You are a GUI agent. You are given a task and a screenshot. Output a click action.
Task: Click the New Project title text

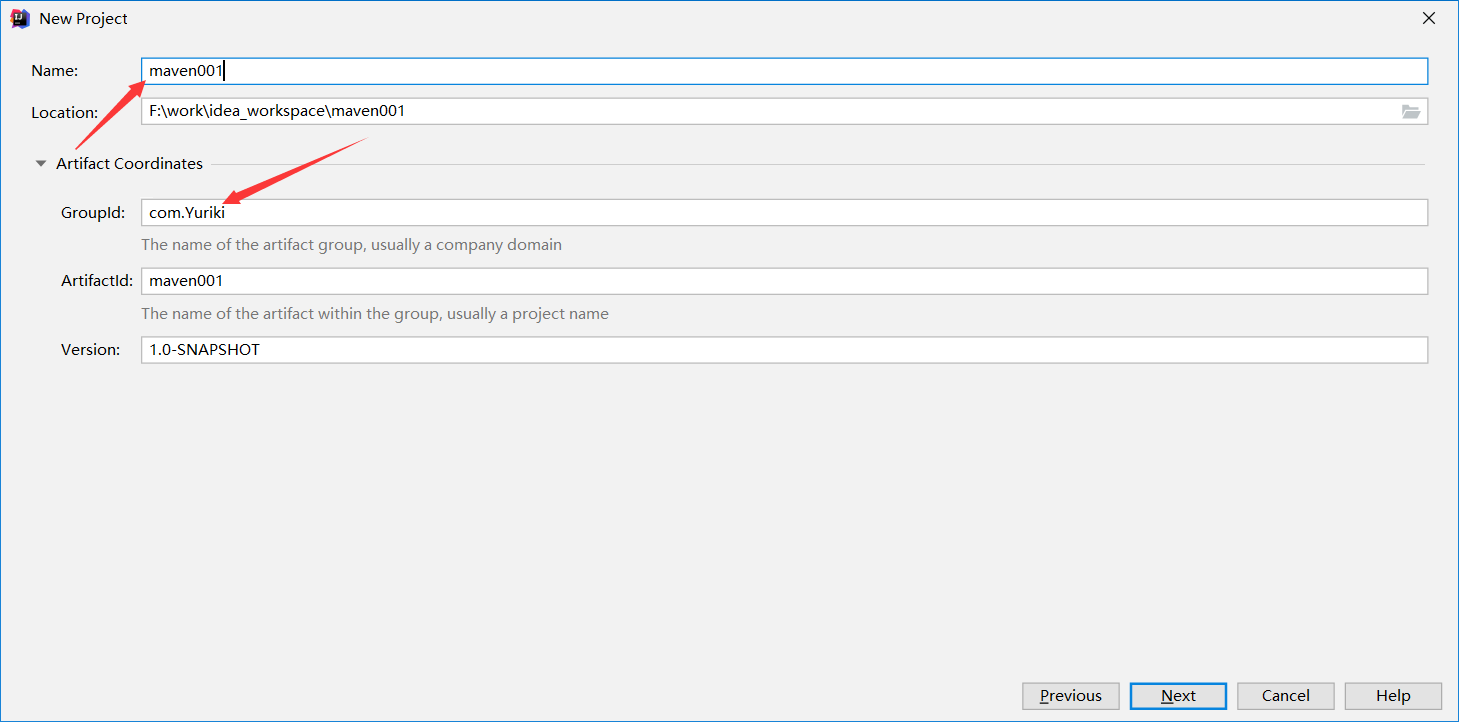pos(83,19)
